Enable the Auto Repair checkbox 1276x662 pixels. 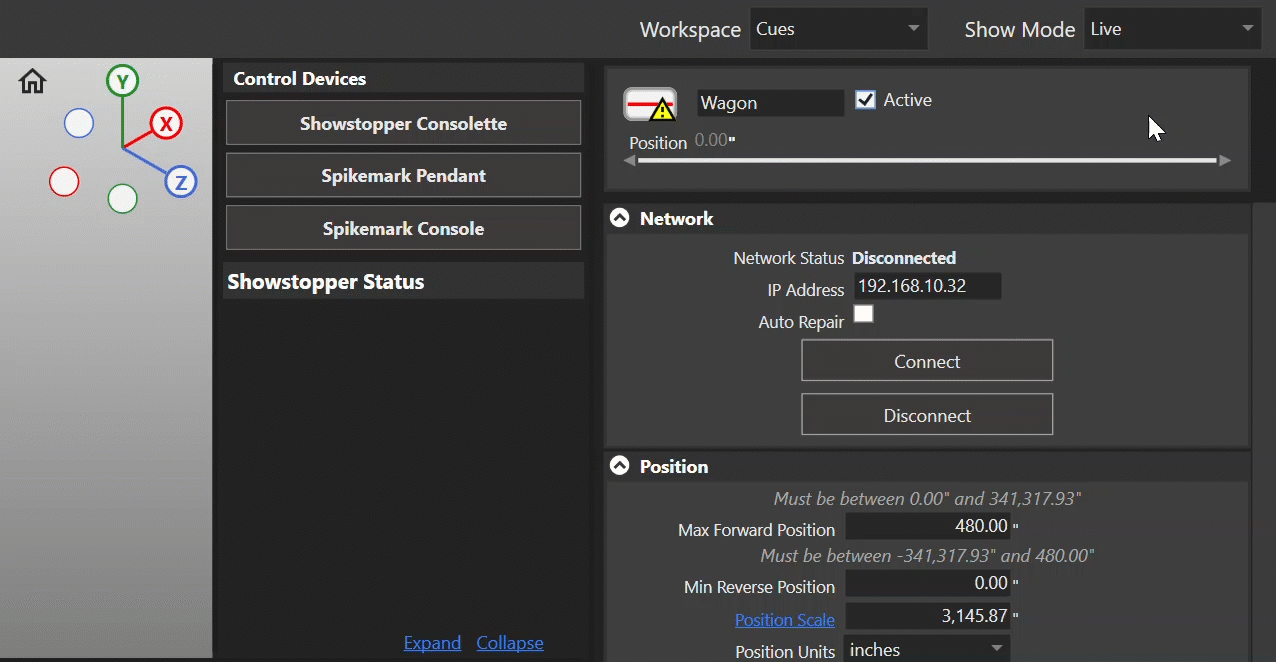(x=863, y=314)
